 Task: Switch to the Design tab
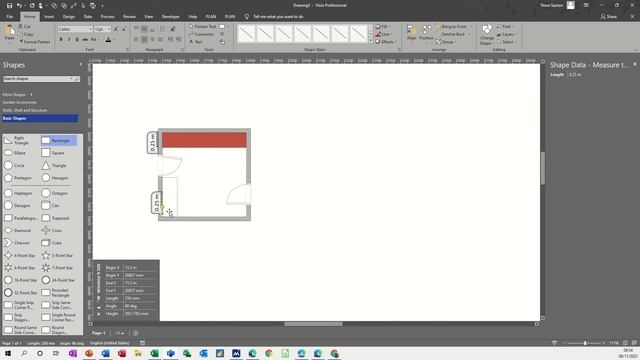coord(69,17)
